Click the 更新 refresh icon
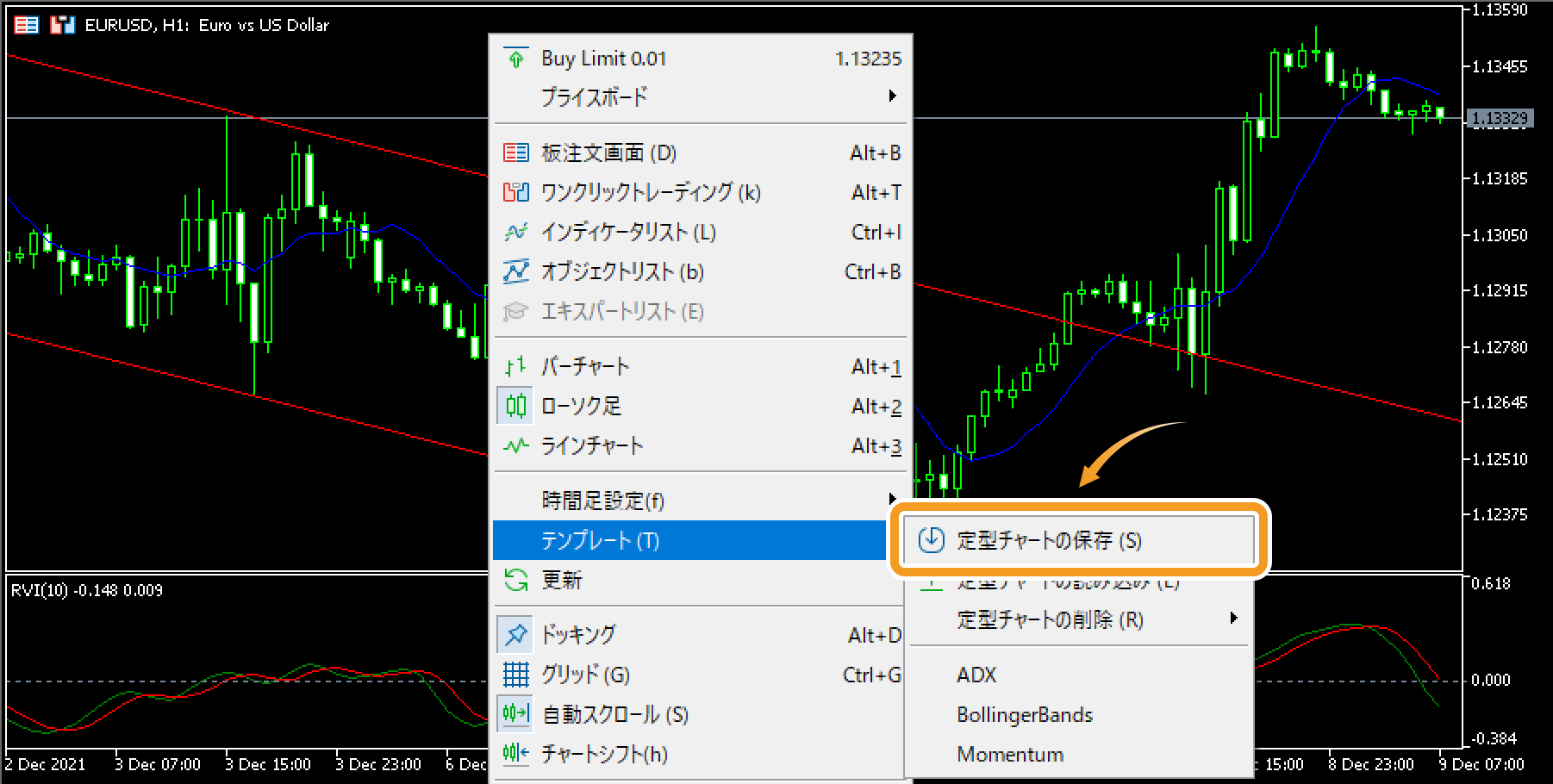 [516, 580]
